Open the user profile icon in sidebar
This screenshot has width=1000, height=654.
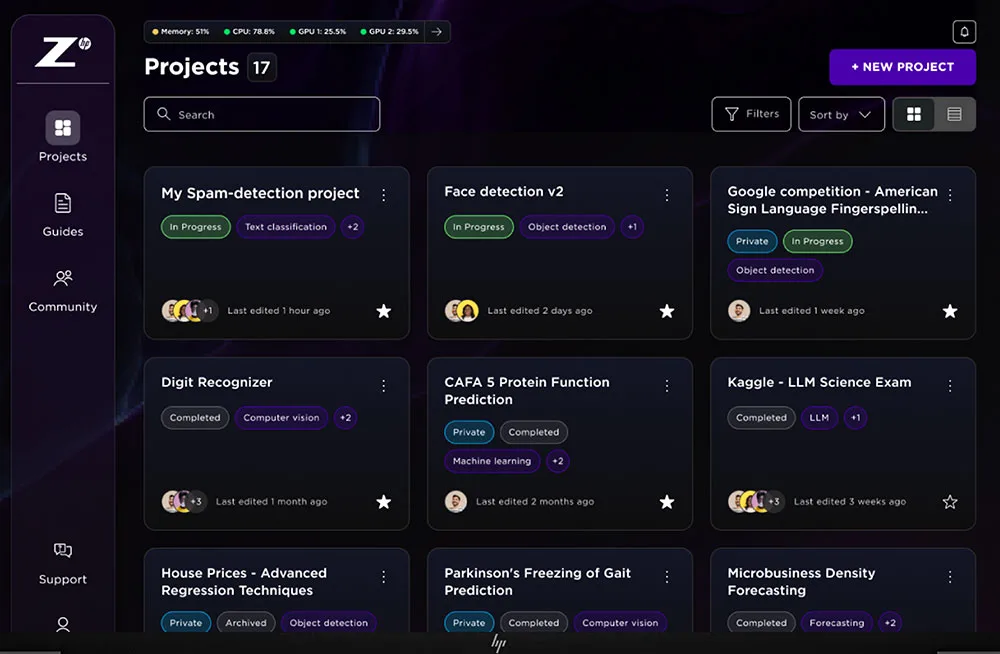63,625
